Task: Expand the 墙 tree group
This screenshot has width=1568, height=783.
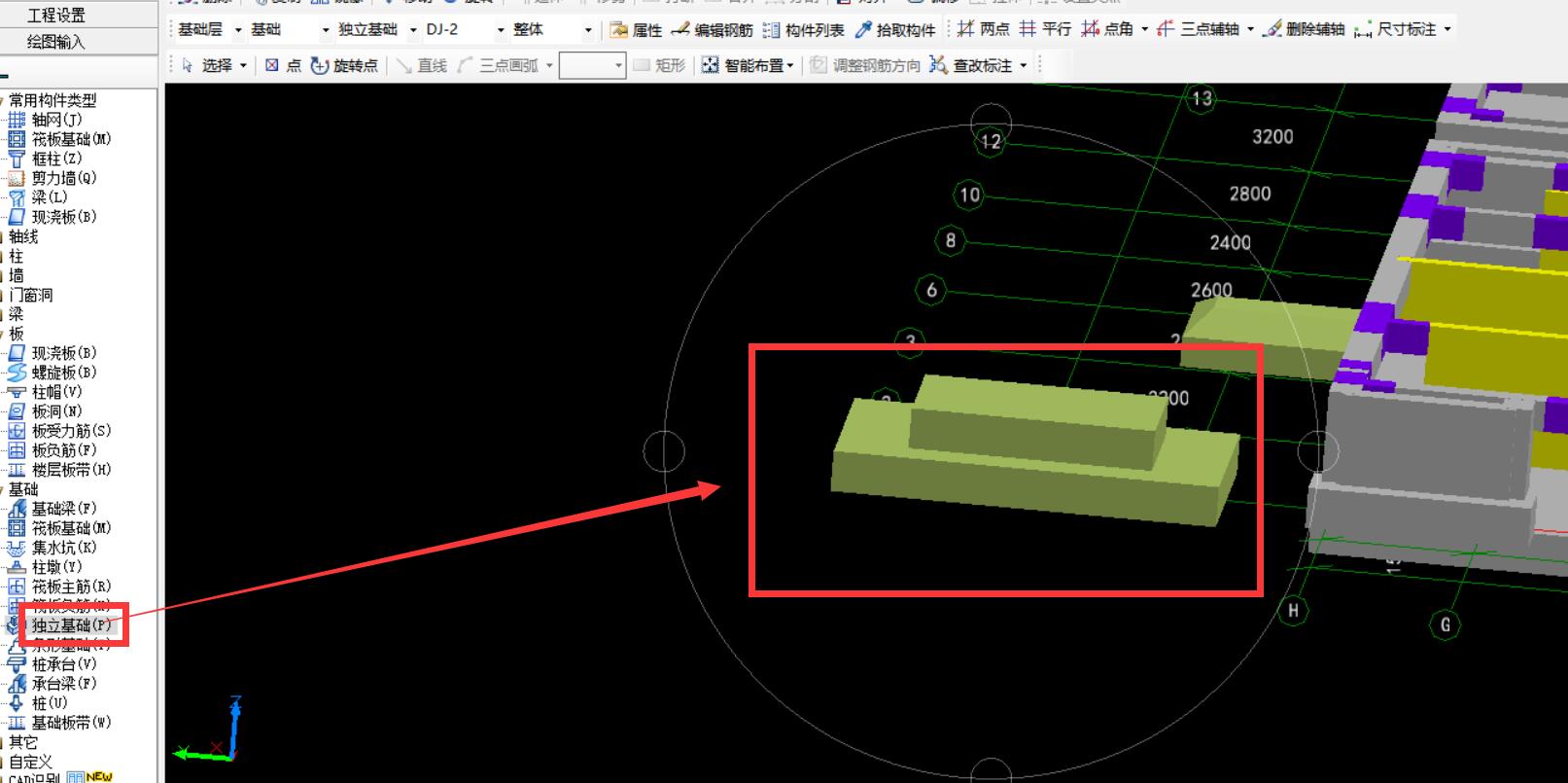Action: (16, 275)
